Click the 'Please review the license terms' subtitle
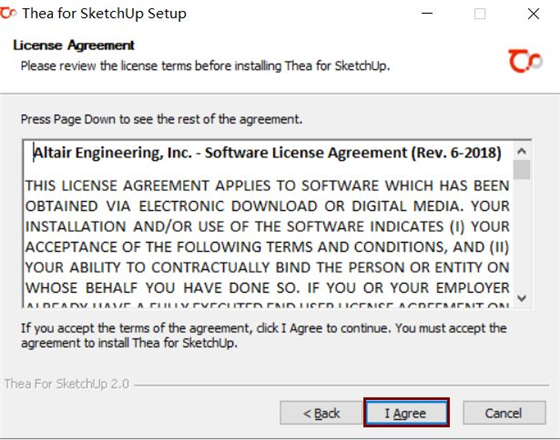Screen dimensions: 560x440 [x=205, y=66]
